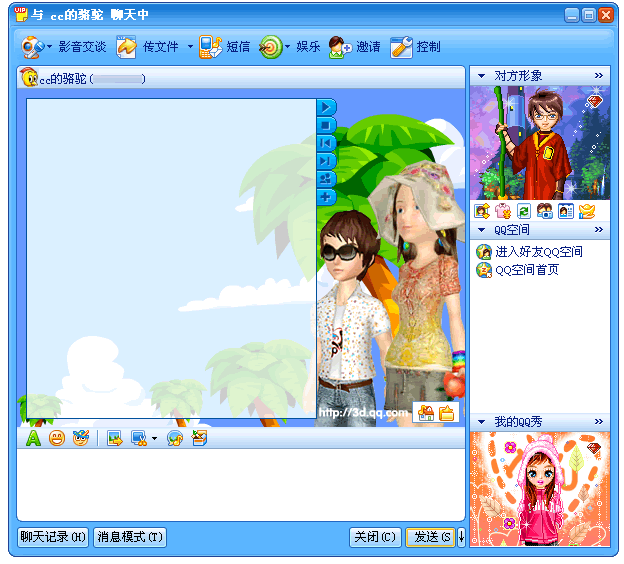
Task: Click first QQ show icon with the orange arrow
Action: (x=482, y=211)
